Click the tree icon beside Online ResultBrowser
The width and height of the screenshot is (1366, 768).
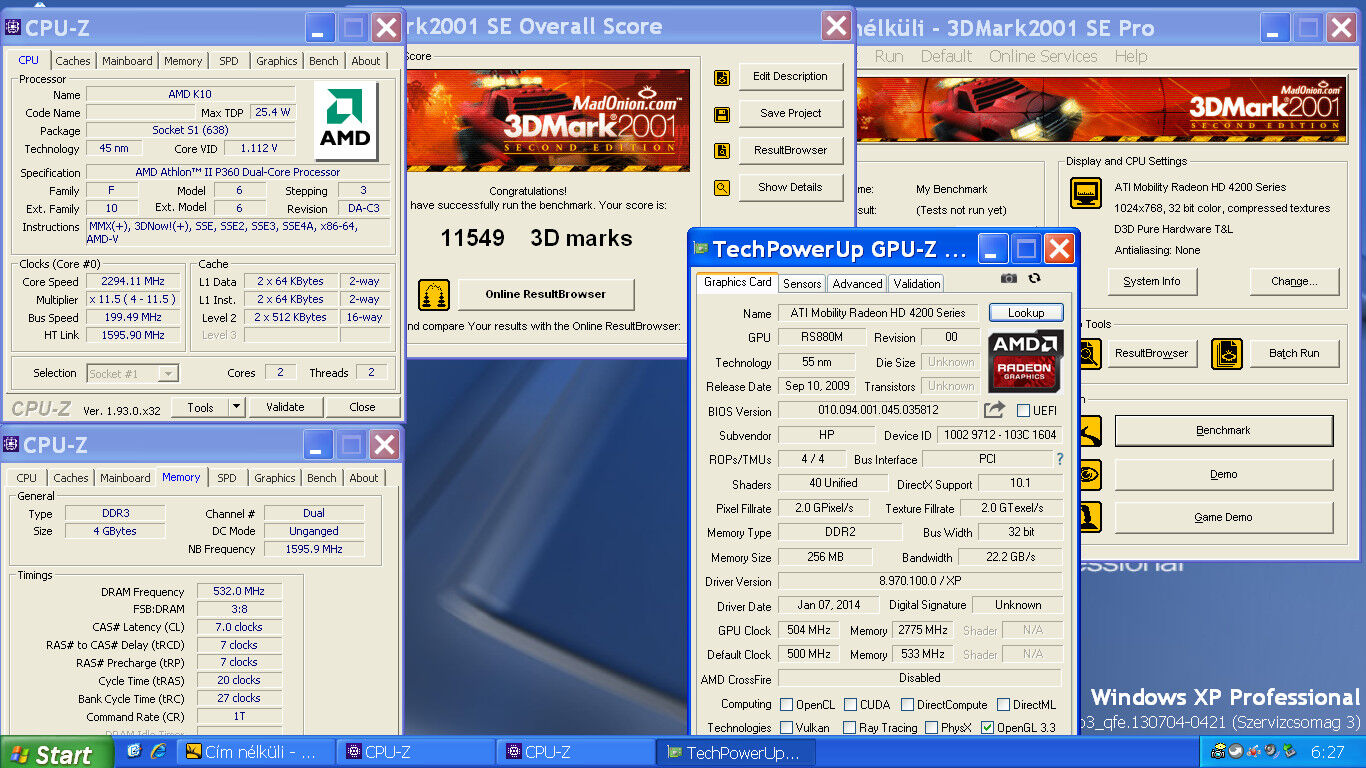tap(434, 295)
